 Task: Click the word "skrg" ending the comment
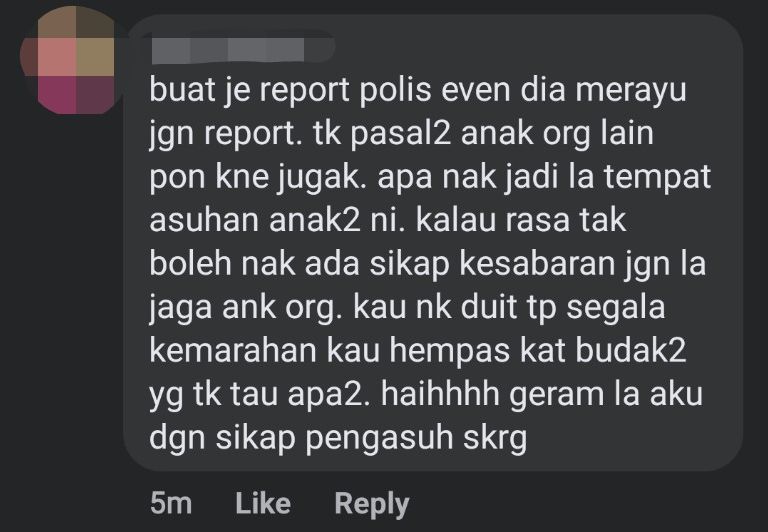coord(495,438)
